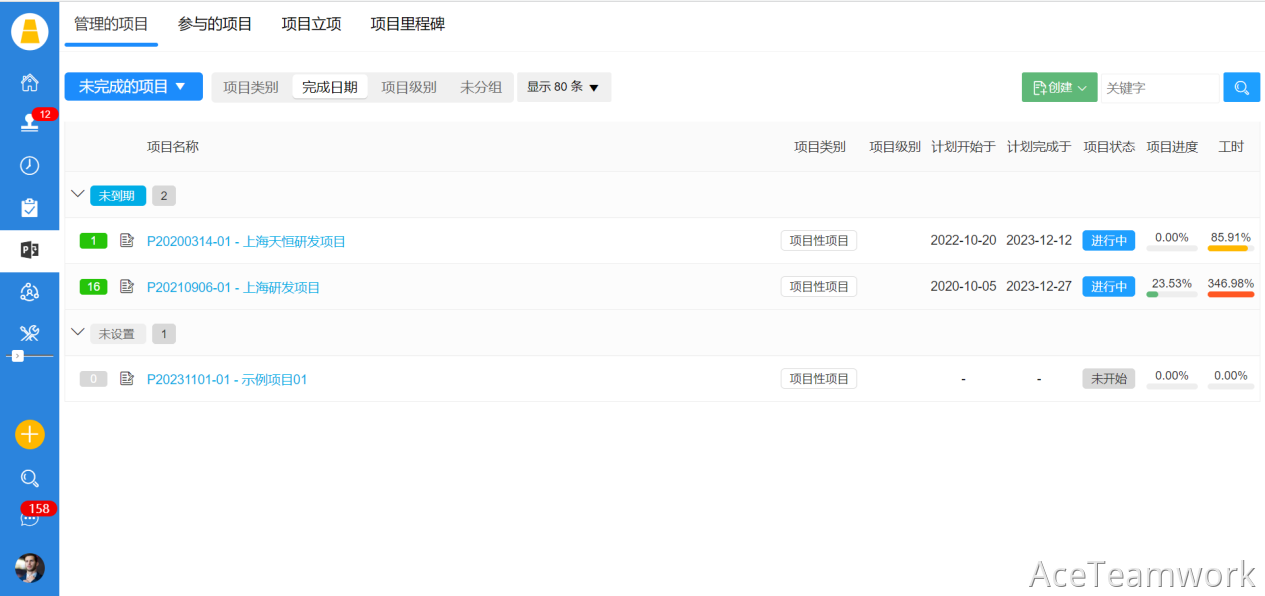The width and height of the screenshot is (1265, 596).
Task: Open the 显示 80 条 page size dropdown
Action: click(563, 88)
